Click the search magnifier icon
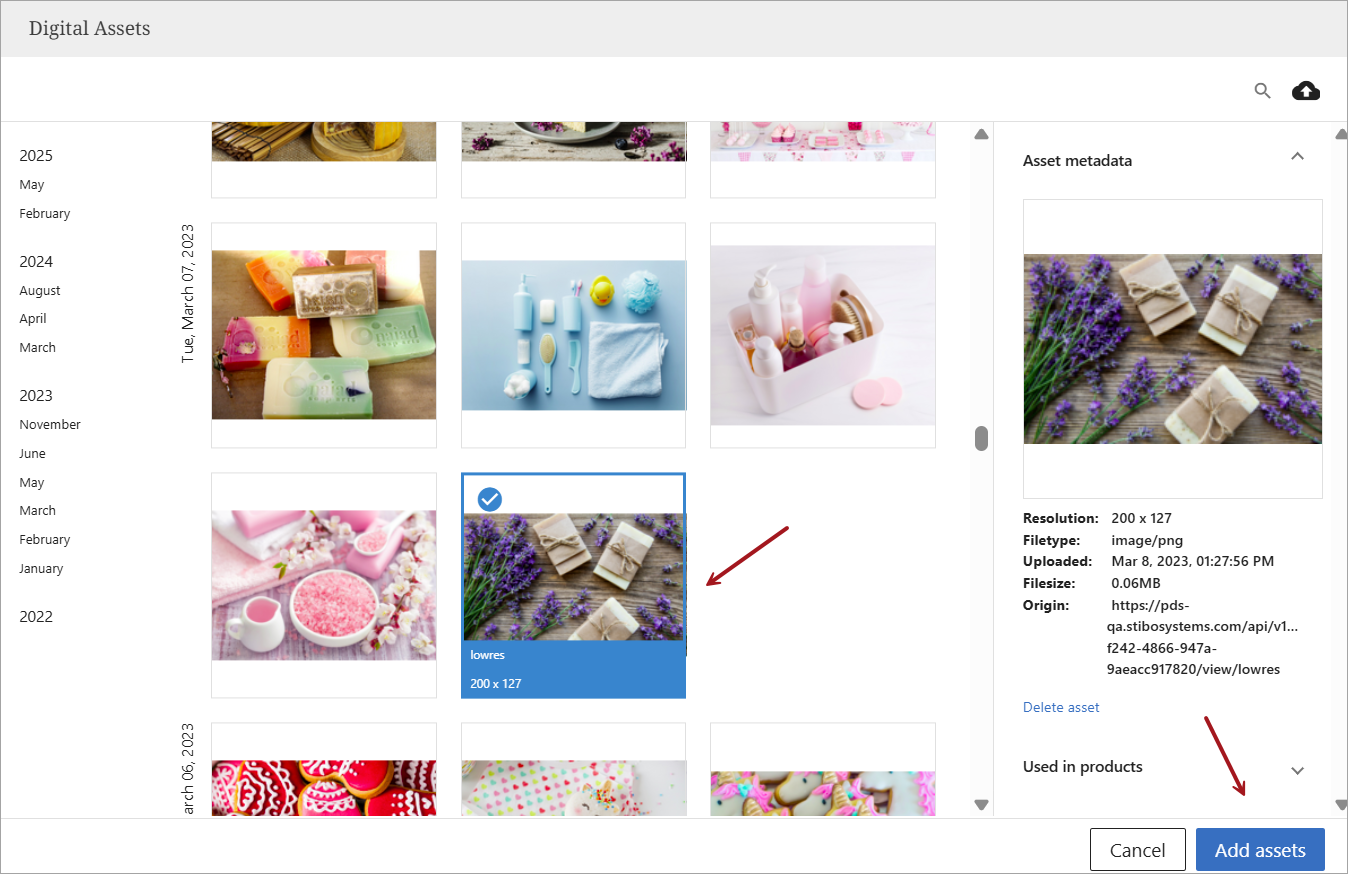Image resolution: width=1348 pixels, height=874 pixels. pyautogui.click(x=1263, y=91)
